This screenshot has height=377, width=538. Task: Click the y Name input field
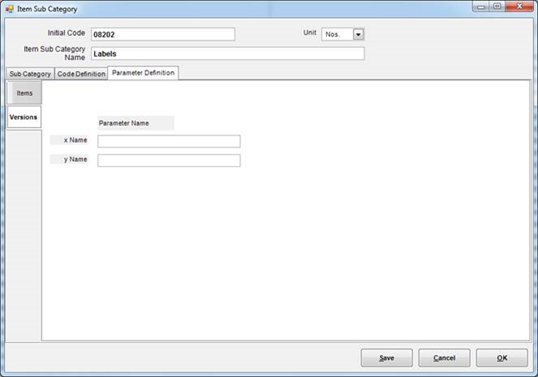[x=169, y=161]
